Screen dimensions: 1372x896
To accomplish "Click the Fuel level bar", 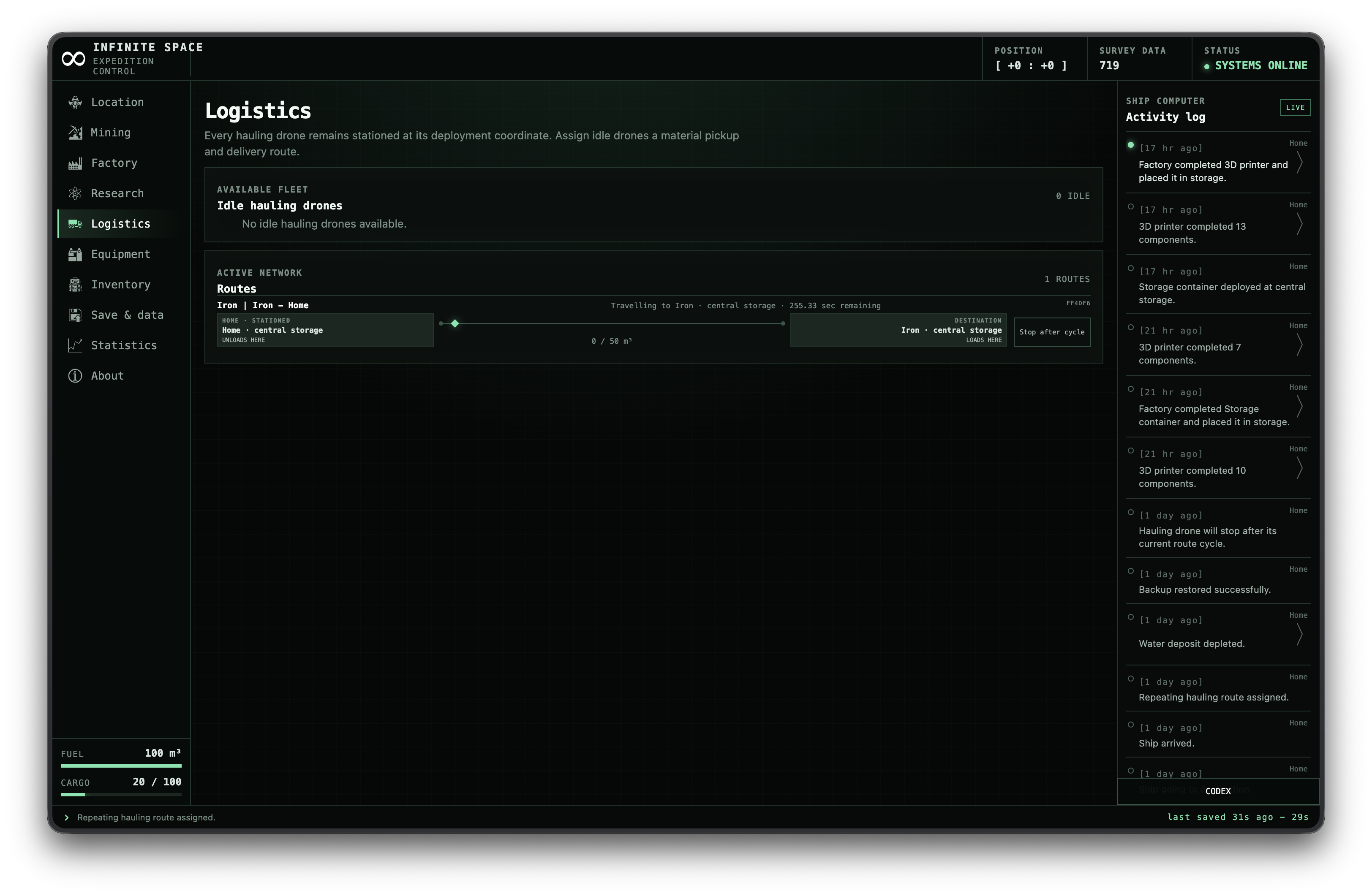I will [x=121, y=766].
